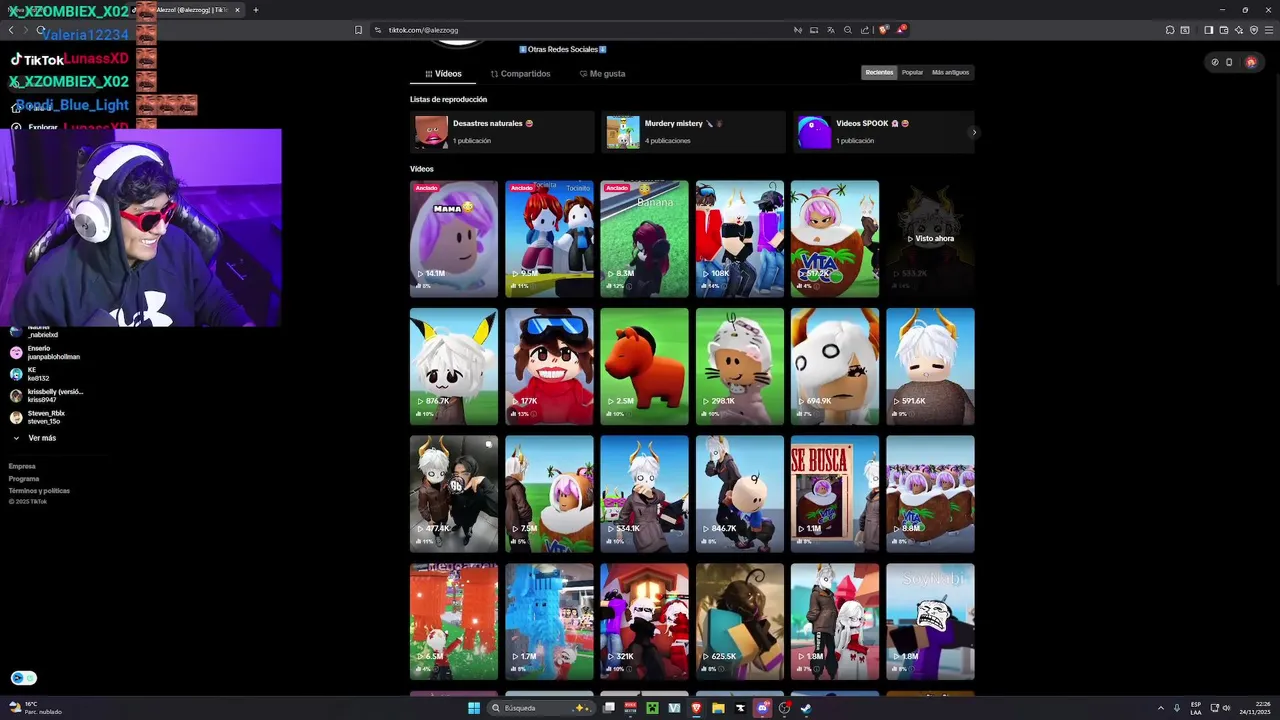Screen dimensions: 1280x720
Task: Open the video with 876.7K views
Action: 454,366
